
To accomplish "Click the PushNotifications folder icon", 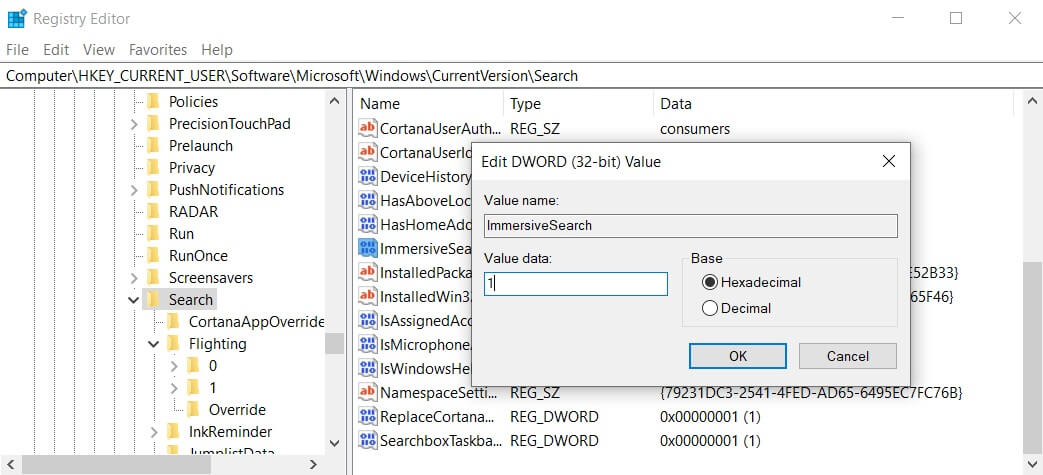I will pyautogui.click(x=154, y=189).
